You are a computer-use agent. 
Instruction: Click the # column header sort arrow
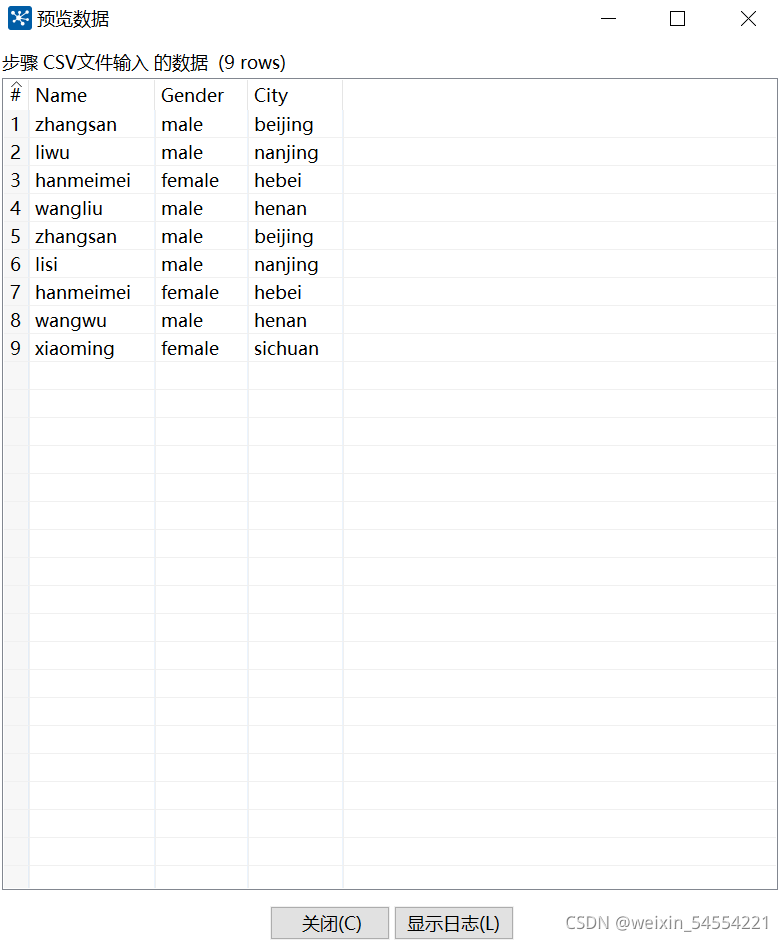click(x=16, y=85)
